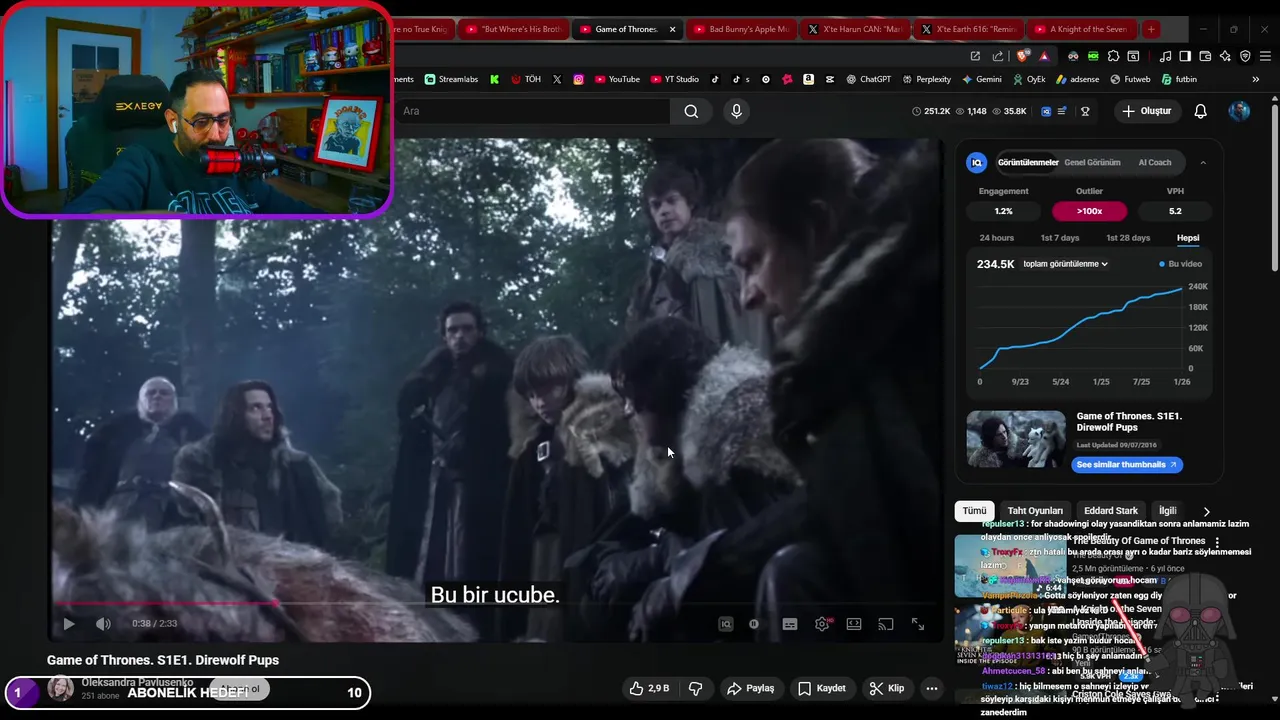1280x720 pixels.
Task: Open the AI Coach tab
Action: click(x=1154, y=162)
